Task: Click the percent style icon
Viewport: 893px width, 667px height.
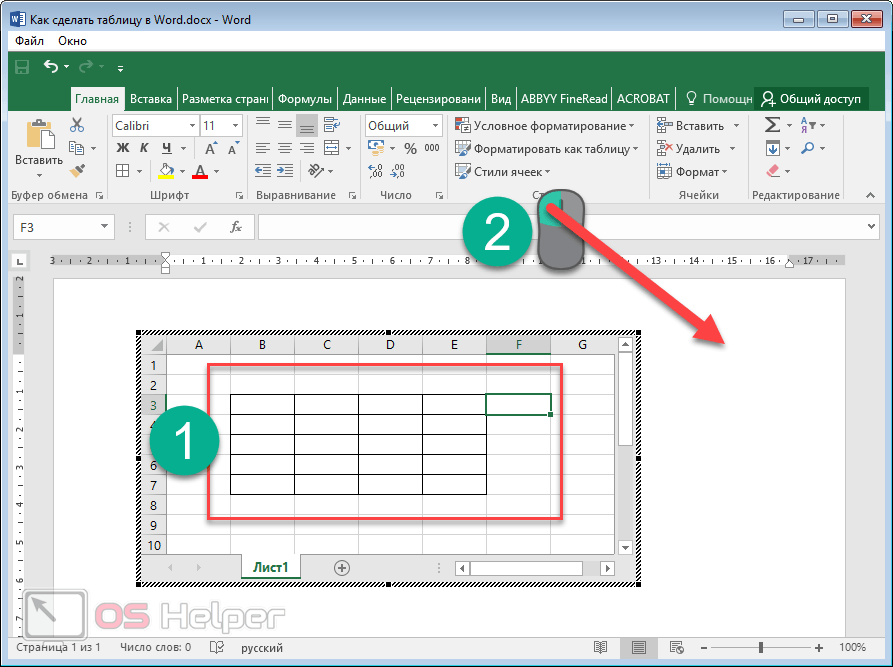Action: point(409,148)
